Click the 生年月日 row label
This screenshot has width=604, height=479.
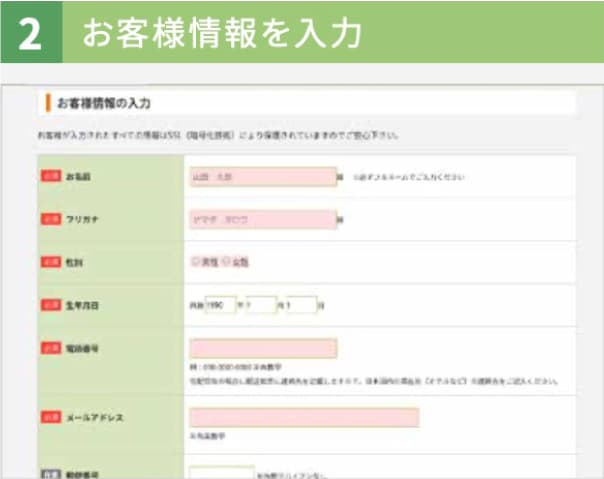tap(82, 306)
